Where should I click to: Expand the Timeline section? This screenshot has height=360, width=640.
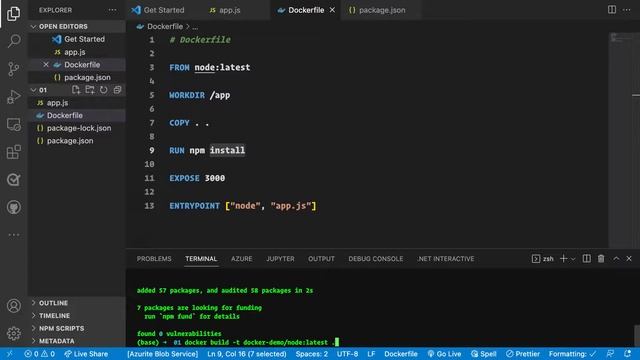pos(54,316)
